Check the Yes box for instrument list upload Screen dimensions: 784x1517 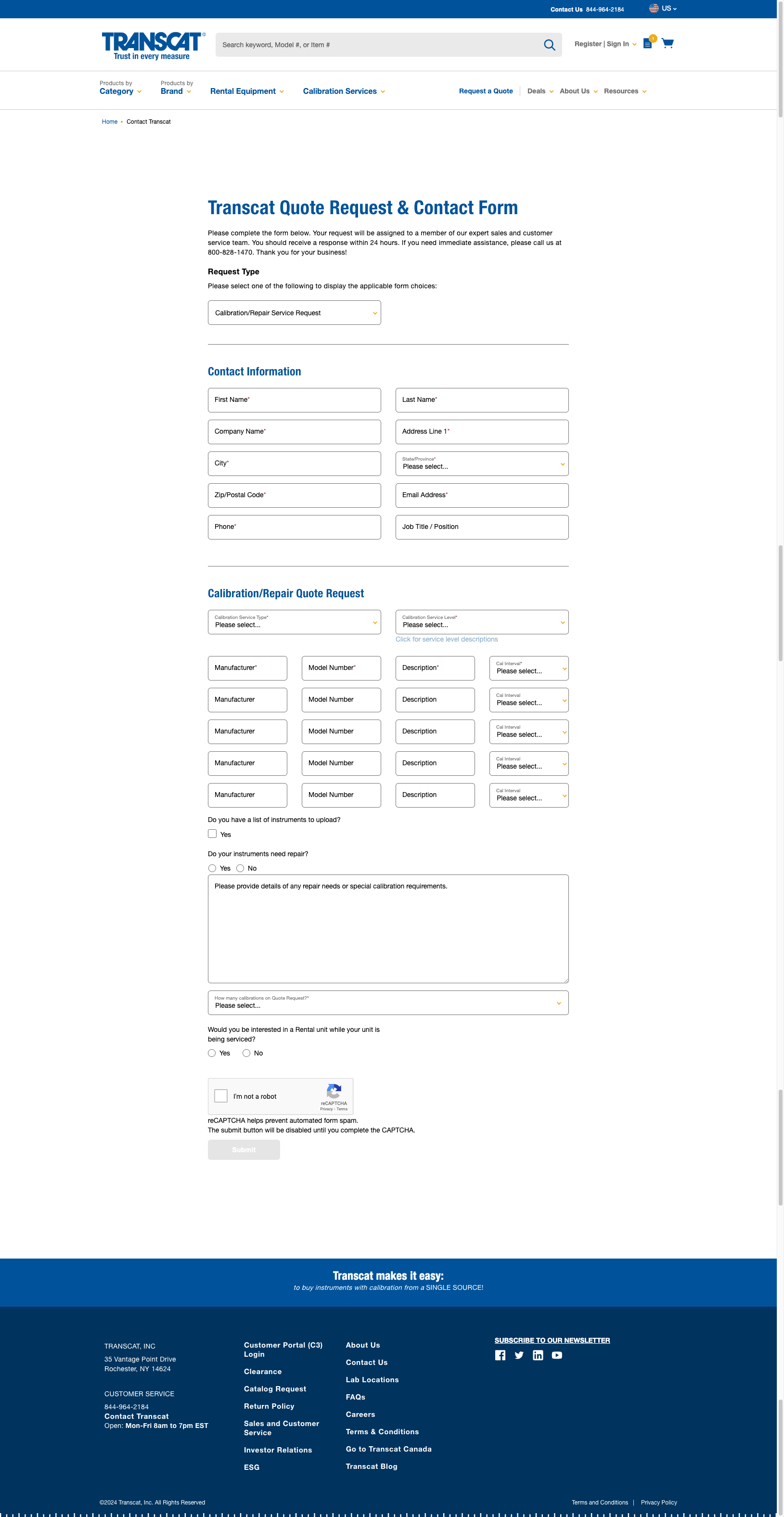click(211, 833)
